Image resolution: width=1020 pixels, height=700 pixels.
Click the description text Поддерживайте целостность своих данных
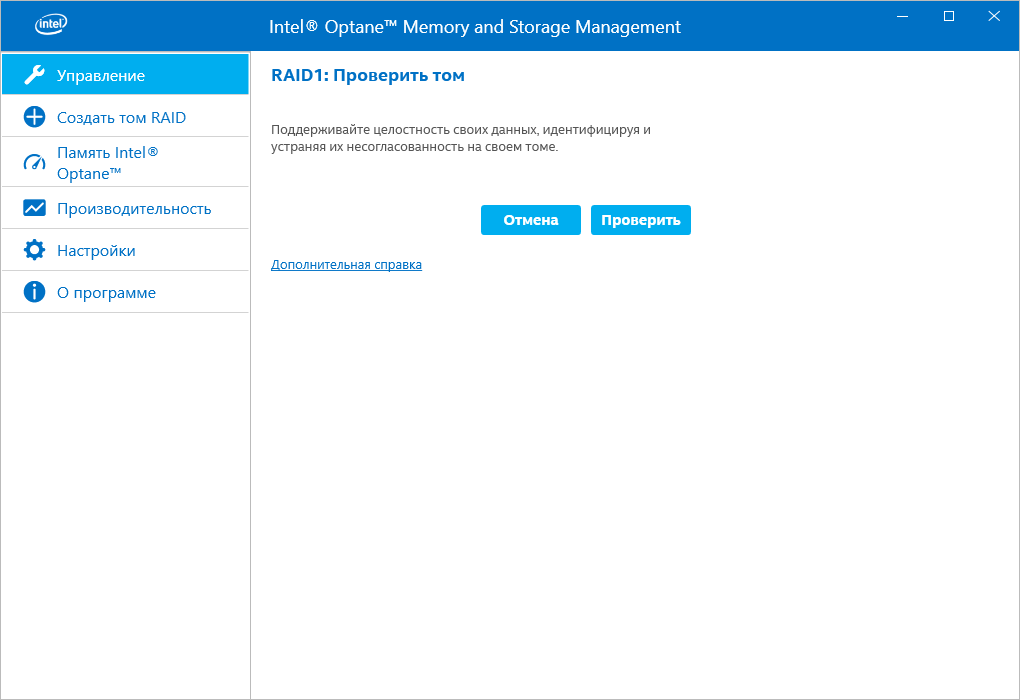click(461, 138)
